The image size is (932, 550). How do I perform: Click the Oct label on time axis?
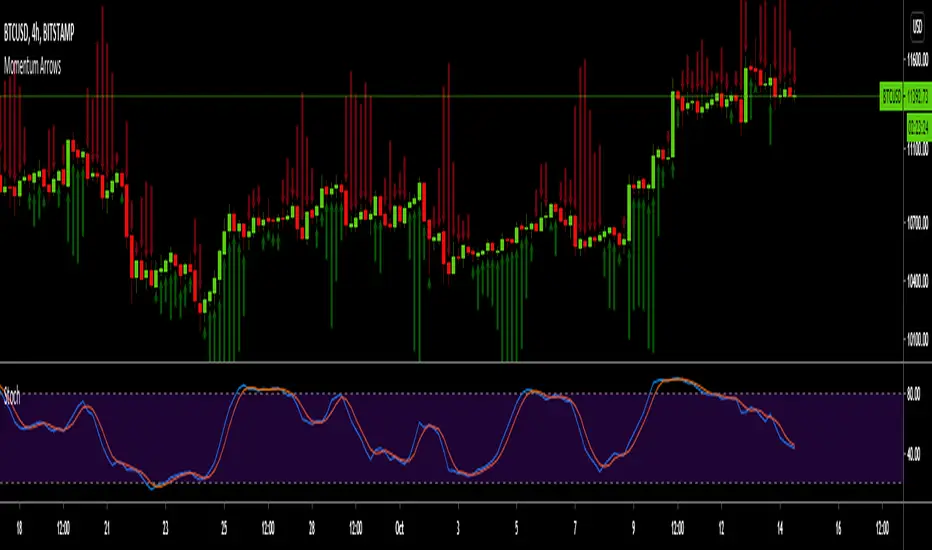(399, 528)
